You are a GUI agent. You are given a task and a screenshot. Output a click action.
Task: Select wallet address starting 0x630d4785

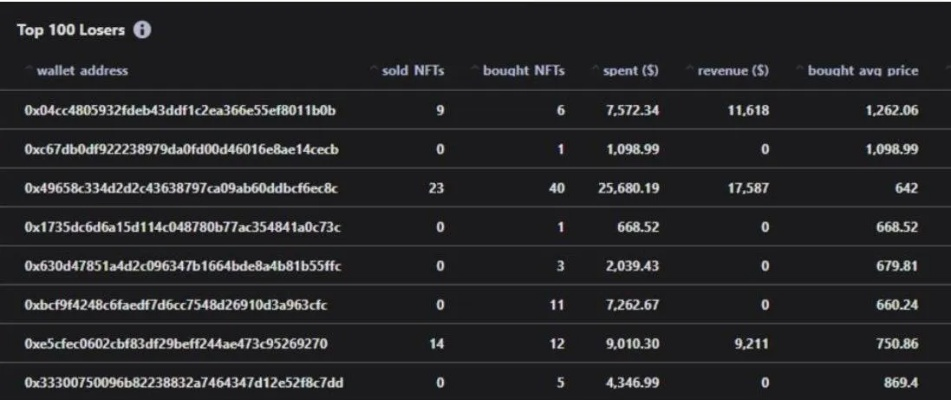click(x=183, y=266)
